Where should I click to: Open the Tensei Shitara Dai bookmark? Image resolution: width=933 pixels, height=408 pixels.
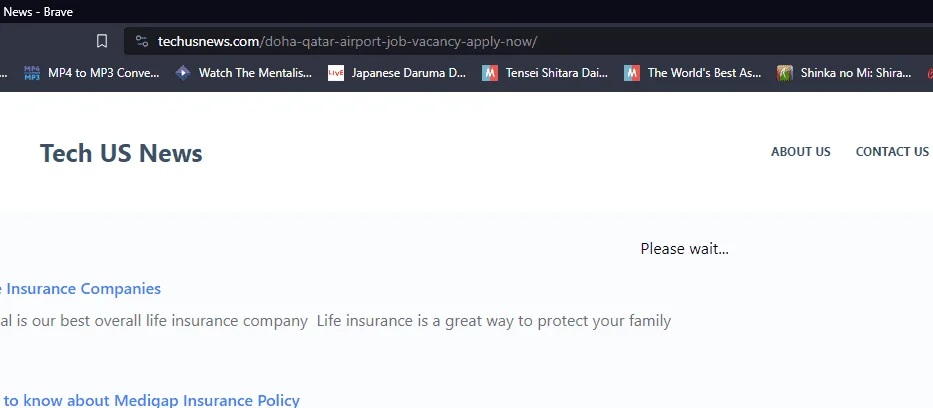pos(546,73)
